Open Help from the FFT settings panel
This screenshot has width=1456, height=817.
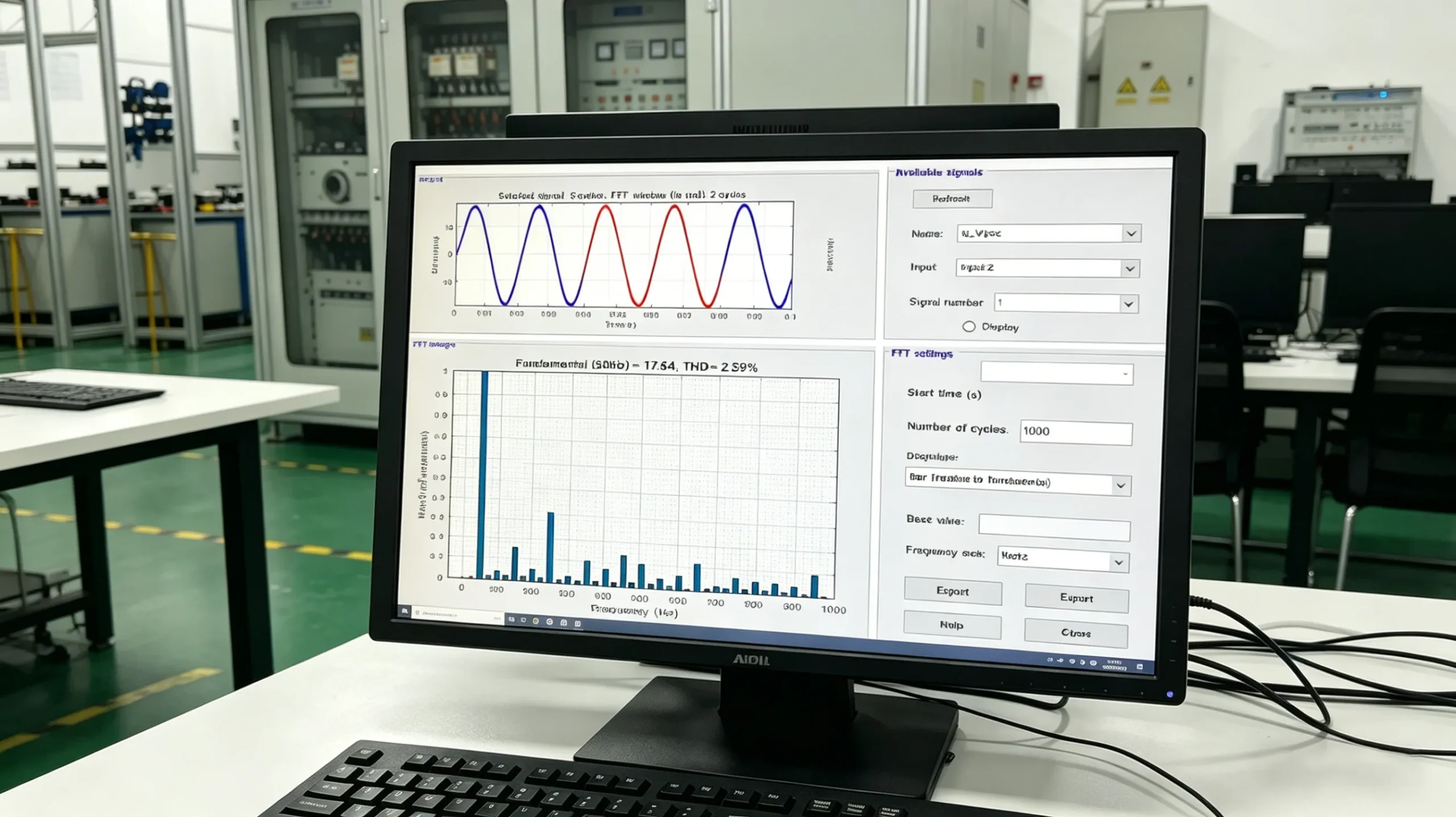pyautogui.click(x=952, y=625)
